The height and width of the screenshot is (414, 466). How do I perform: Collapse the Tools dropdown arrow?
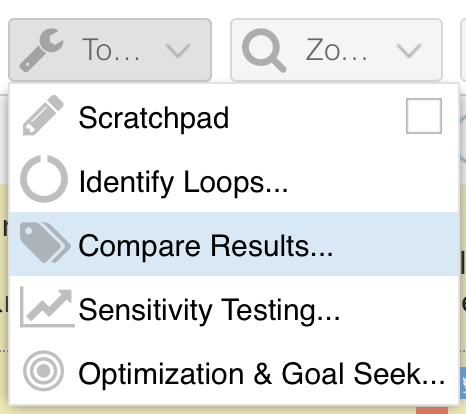click(178, 51)
